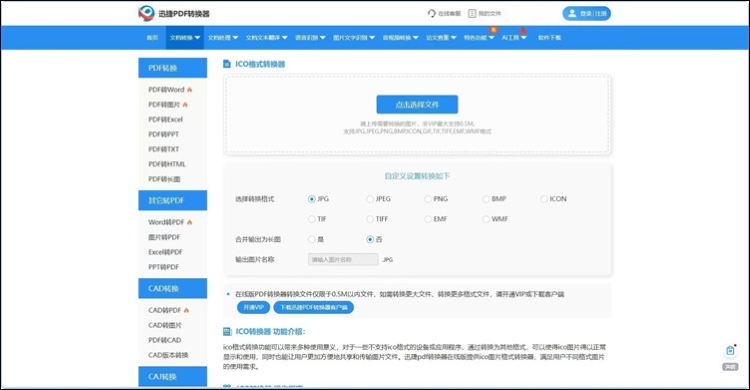The image size is (750, 390).
Task: Expand the AI工具 dropdown menu
Action: 514,38
